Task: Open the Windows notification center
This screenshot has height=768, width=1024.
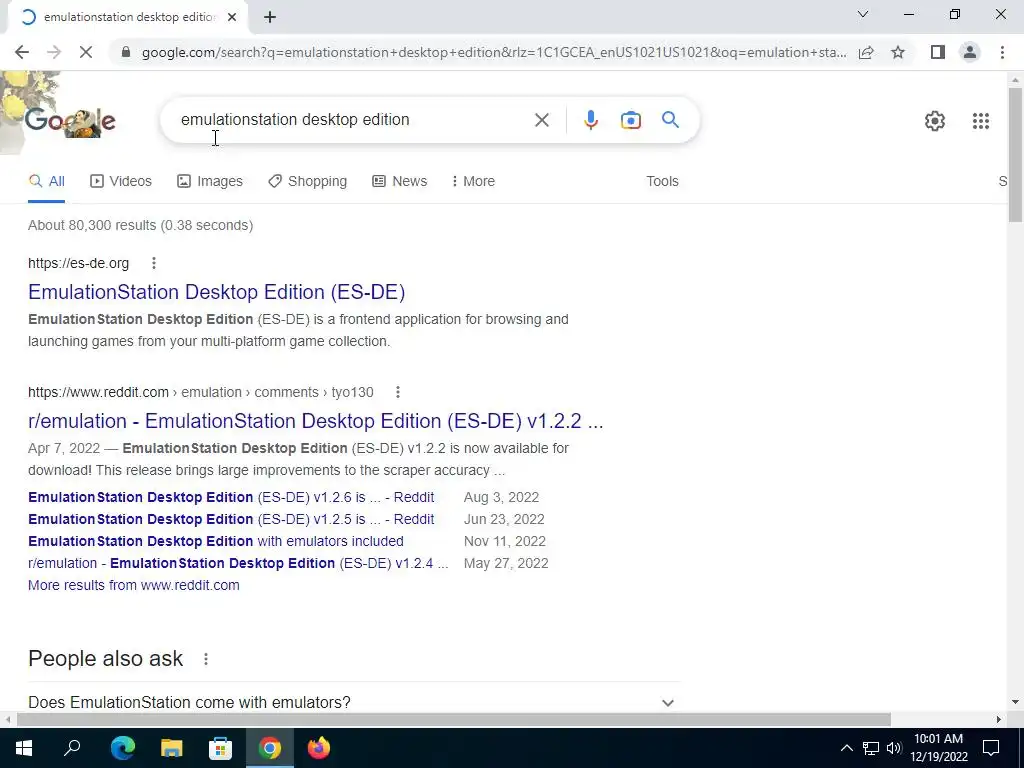Action: (991, 748)
